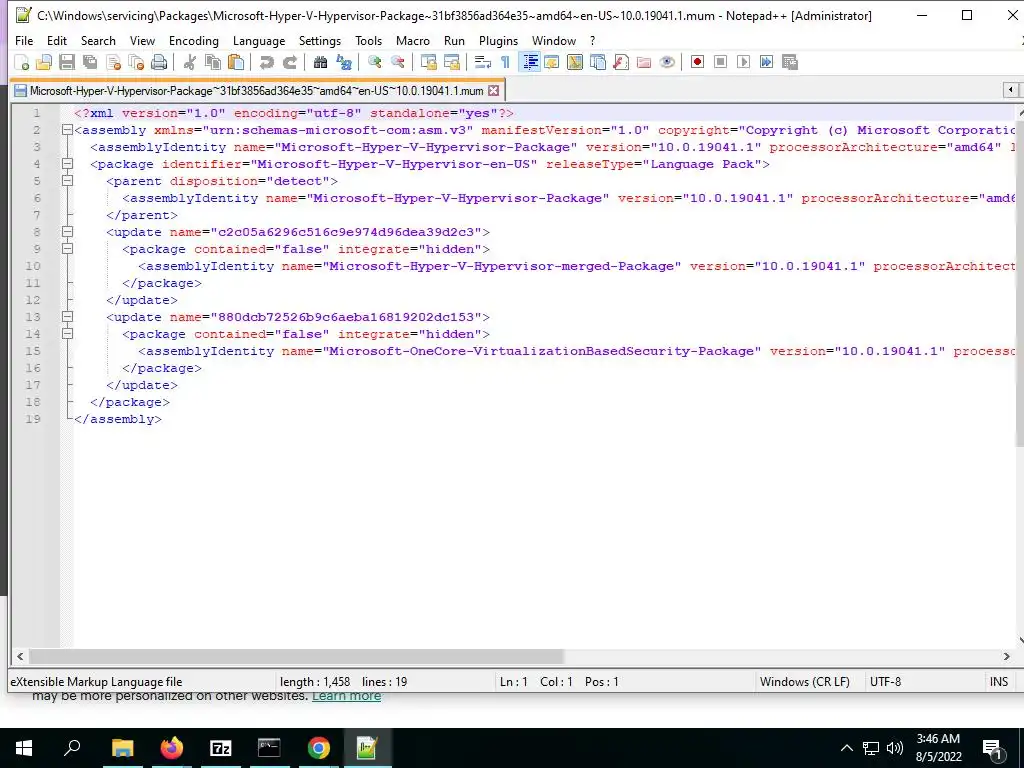Redo the action with the Redo arrow

pyautogui.click(x=289, y=62)
